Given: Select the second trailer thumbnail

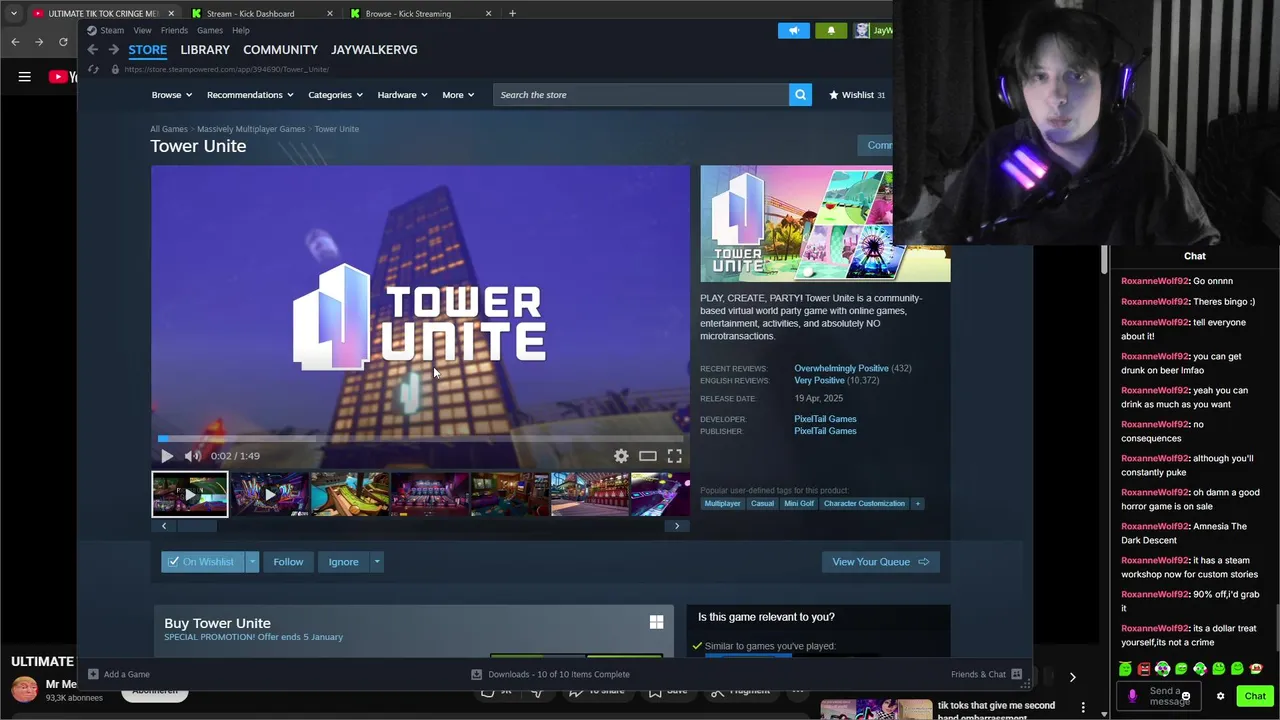Looking at the screenshot, I should point(270,494).
